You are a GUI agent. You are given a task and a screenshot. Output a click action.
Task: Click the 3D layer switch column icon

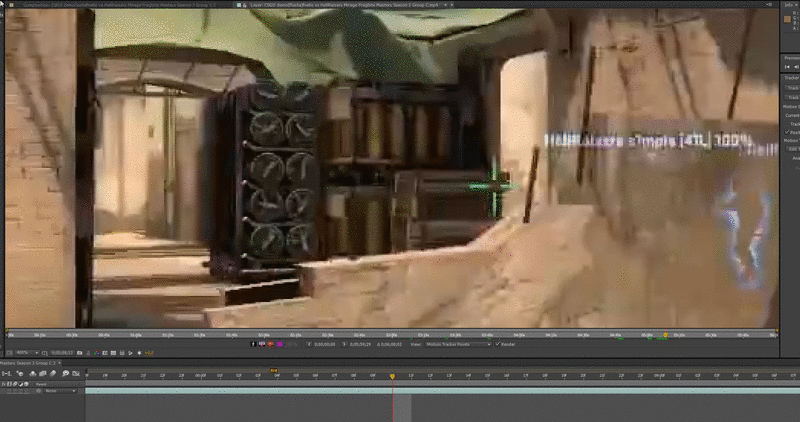26,384
